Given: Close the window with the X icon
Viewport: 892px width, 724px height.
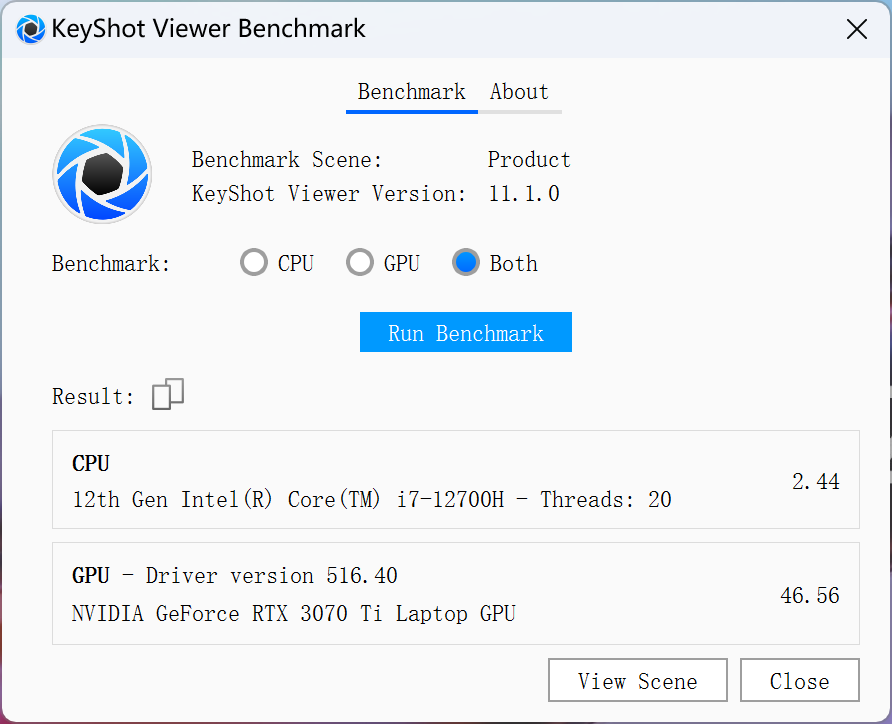Looking at the screenshot, I should click(x=856, y=29).
